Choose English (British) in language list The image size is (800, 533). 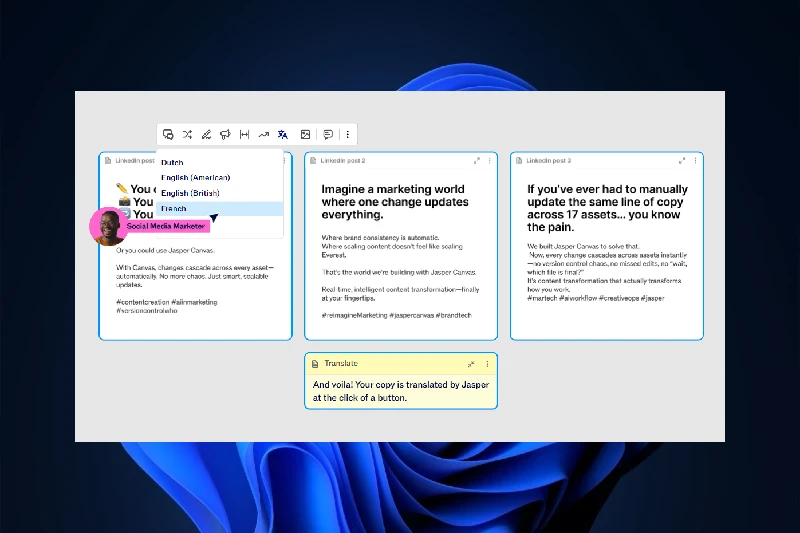[x=190, y=193]
